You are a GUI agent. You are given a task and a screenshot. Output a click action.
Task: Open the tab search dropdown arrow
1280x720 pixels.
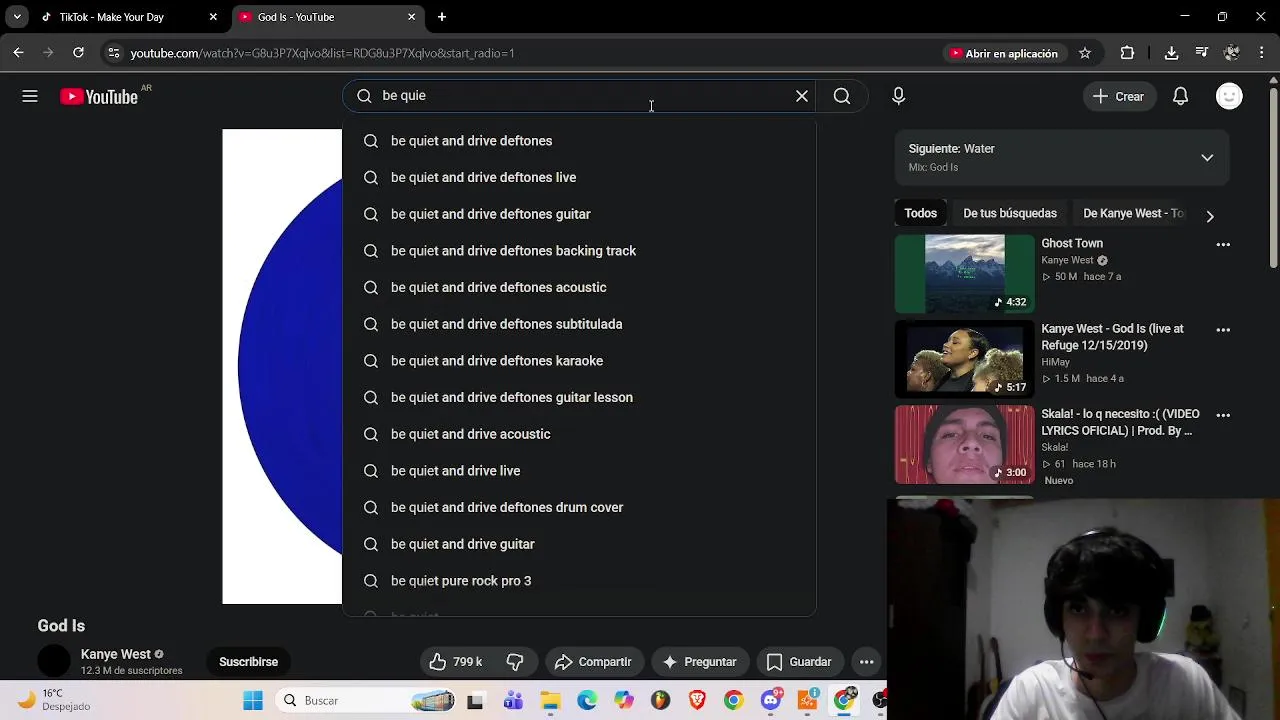click(x=17, y=17)
